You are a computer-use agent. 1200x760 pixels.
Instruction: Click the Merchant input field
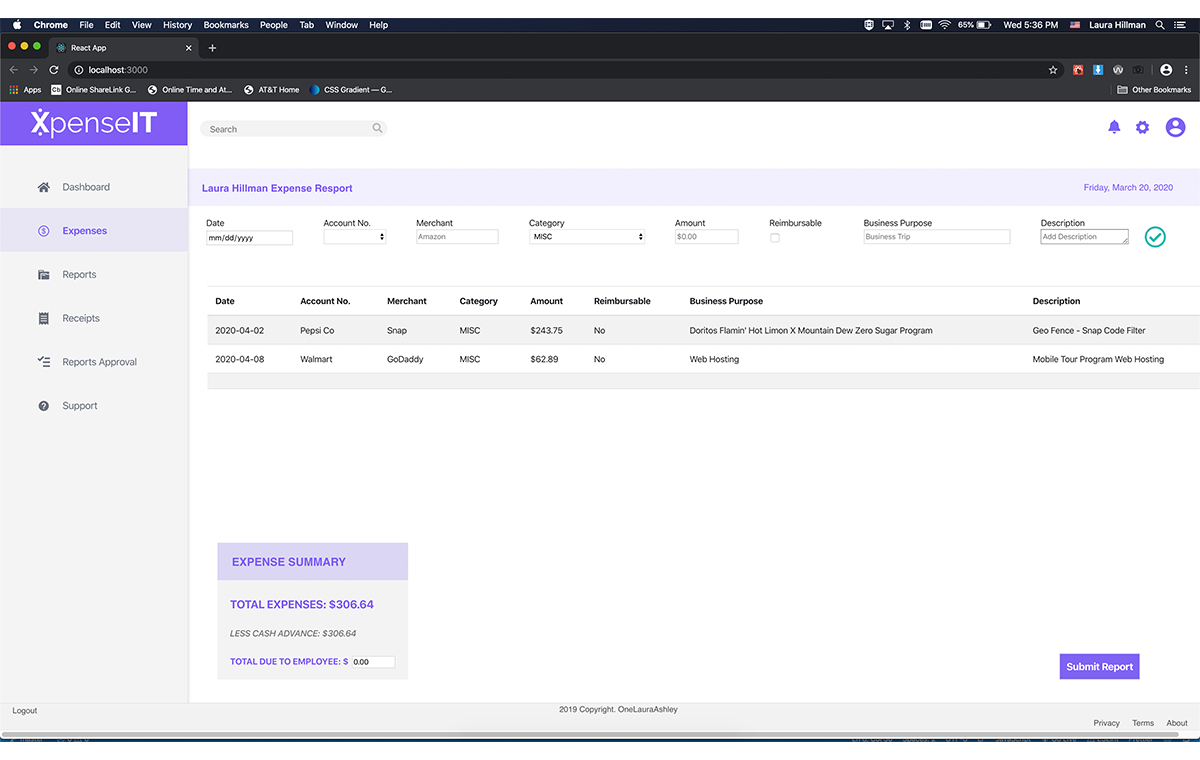[x=457, y=237]
